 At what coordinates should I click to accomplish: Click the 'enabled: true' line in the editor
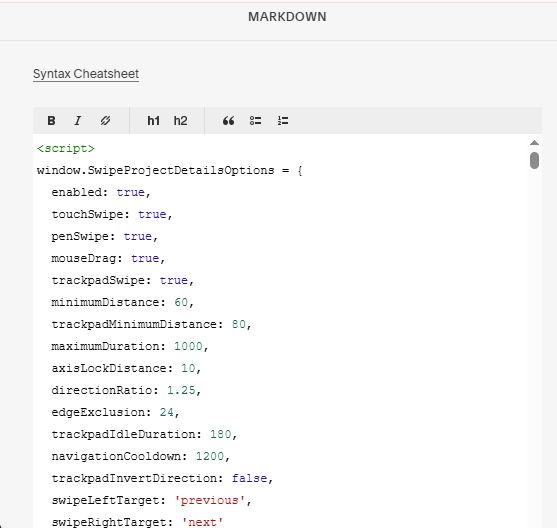pos(101,193)
